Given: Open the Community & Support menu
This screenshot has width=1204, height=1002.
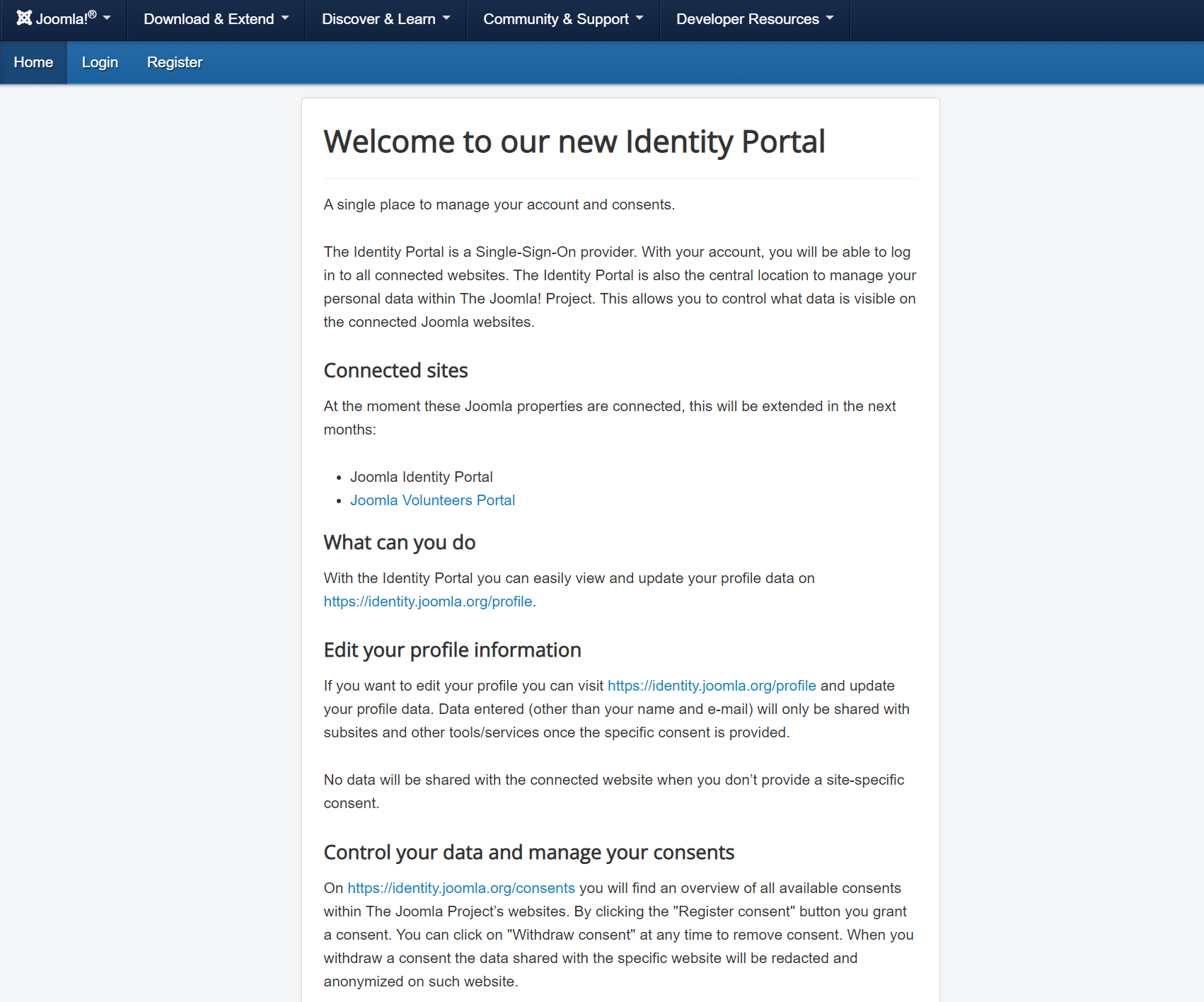Looking at the screenshot, I should click(x=555, y=19).
